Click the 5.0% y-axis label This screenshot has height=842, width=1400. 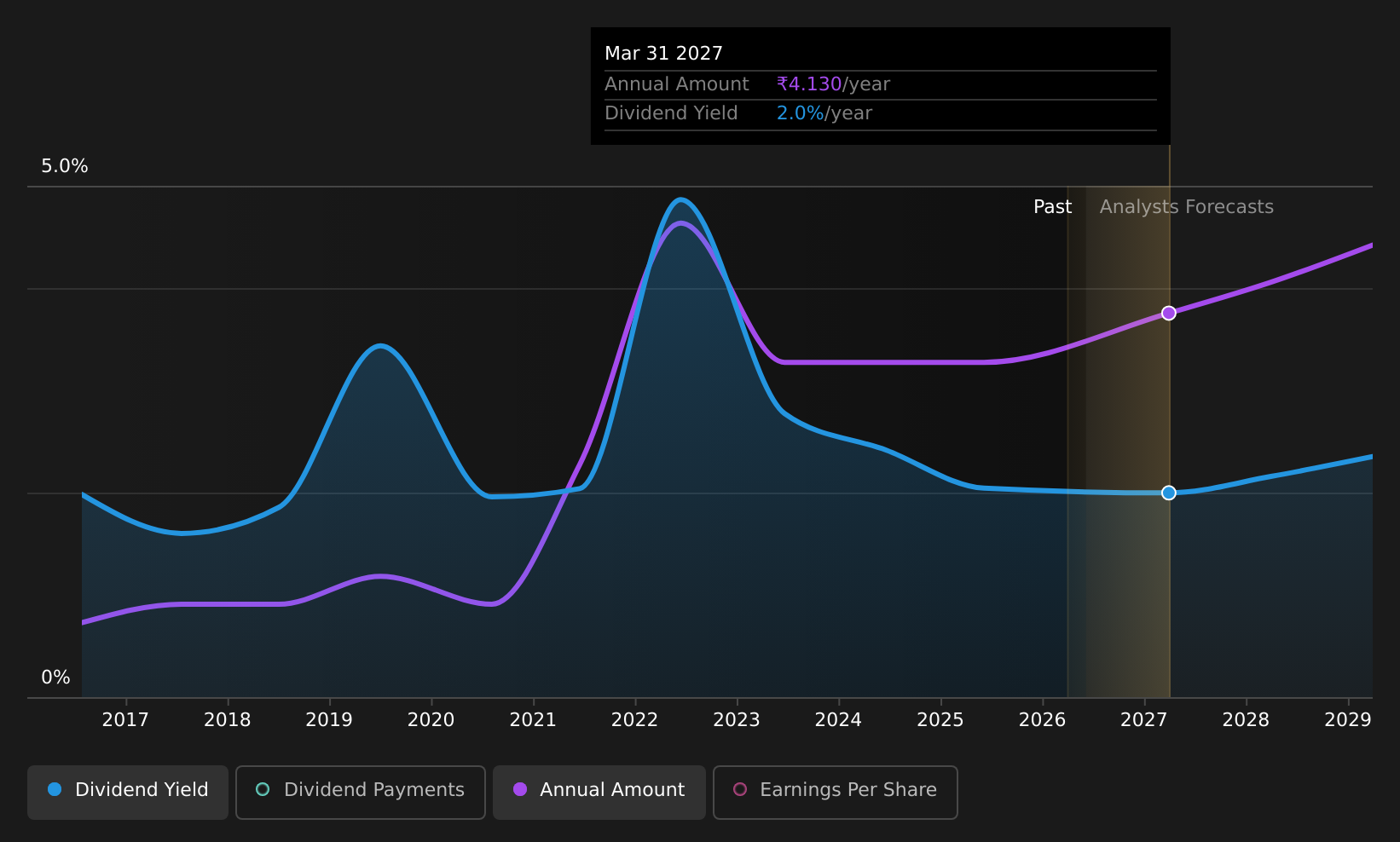(65, 166)
